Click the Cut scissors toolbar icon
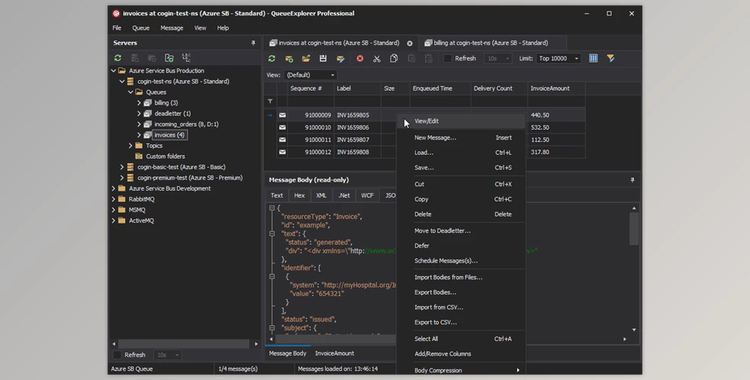The width and height of the screenshot is (750, 380). click(377, 58)
